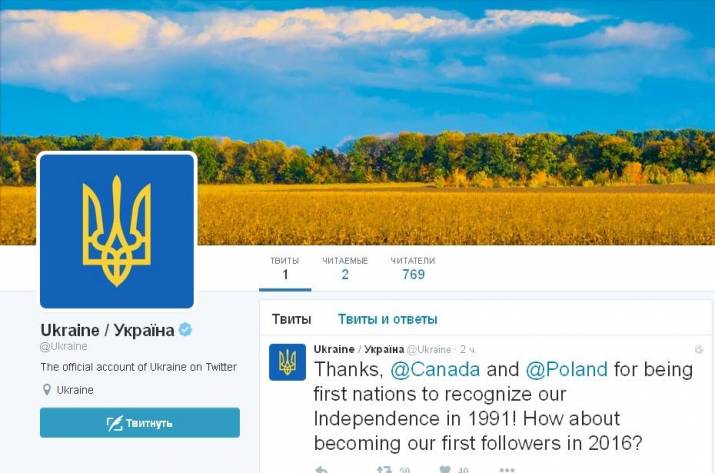The image size is (715, 473).
Task: Like the tweet with the heart icon
Action: 445,469
